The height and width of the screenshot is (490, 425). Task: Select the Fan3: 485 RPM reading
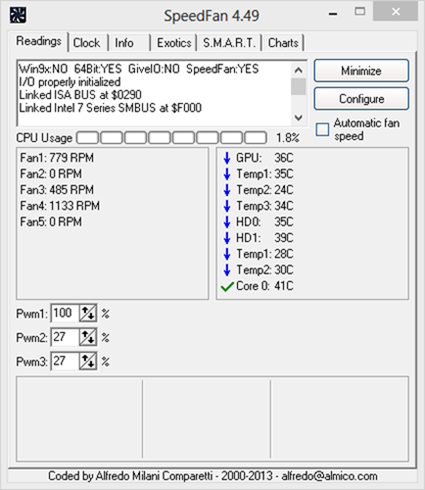click(x=57, y=190)
